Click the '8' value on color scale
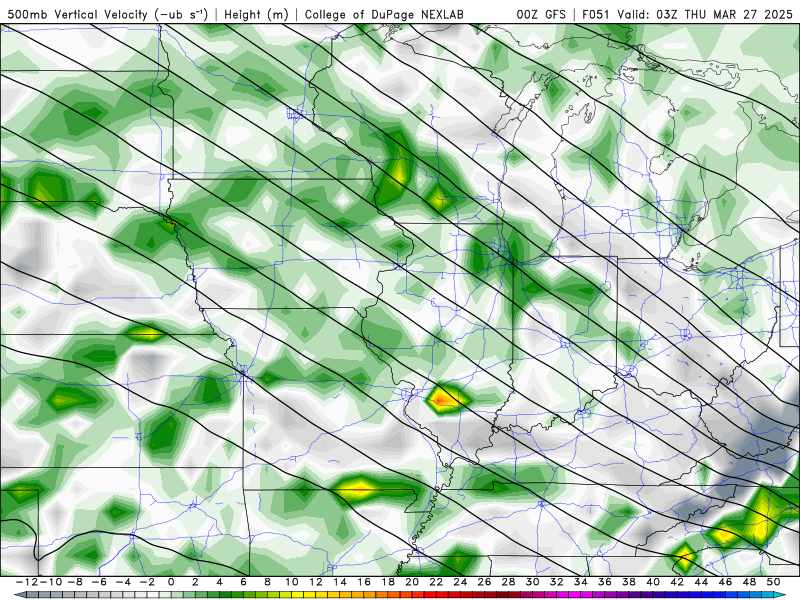The width and height of the screenshot is (800, 600). (267, 582)
